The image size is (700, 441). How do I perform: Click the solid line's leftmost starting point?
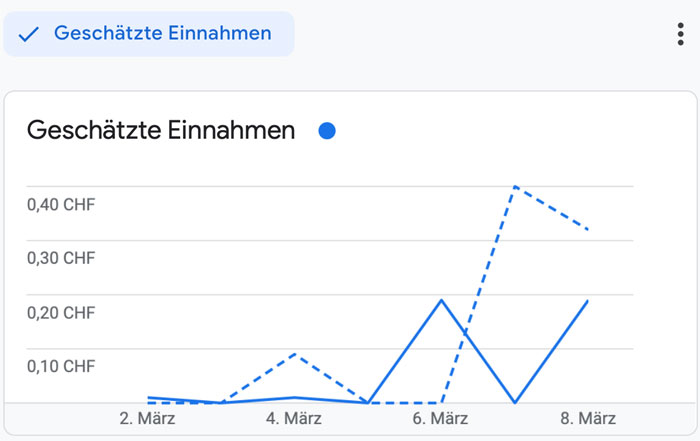click(148, 398)
